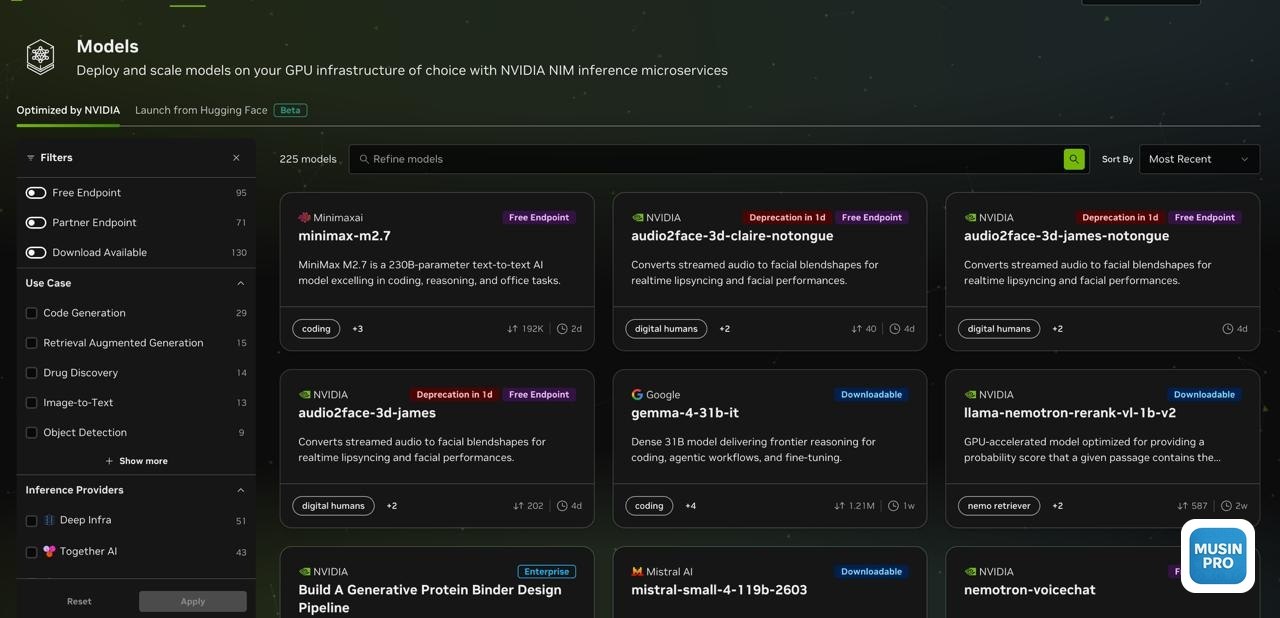The height and width of the screenshot is (618, 1280).
Task: Check the Code Generation checkbox
Action: click(x=31, y=313)
